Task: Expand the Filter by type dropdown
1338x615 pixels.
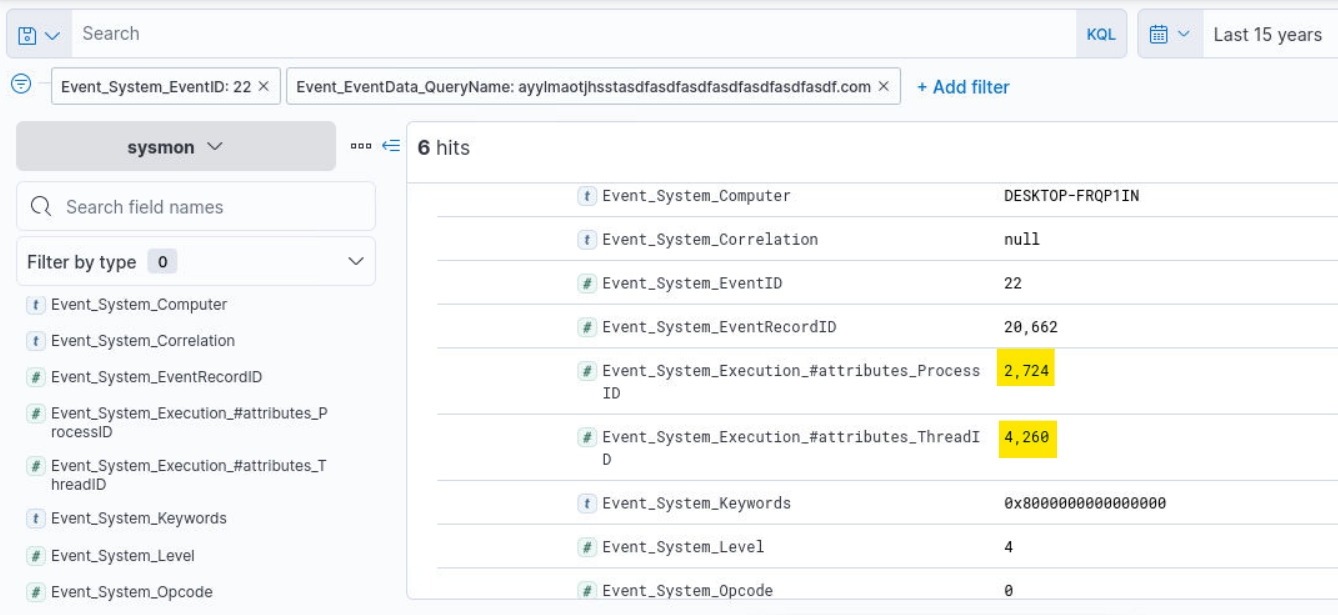Action: click(x=355, y=262)
